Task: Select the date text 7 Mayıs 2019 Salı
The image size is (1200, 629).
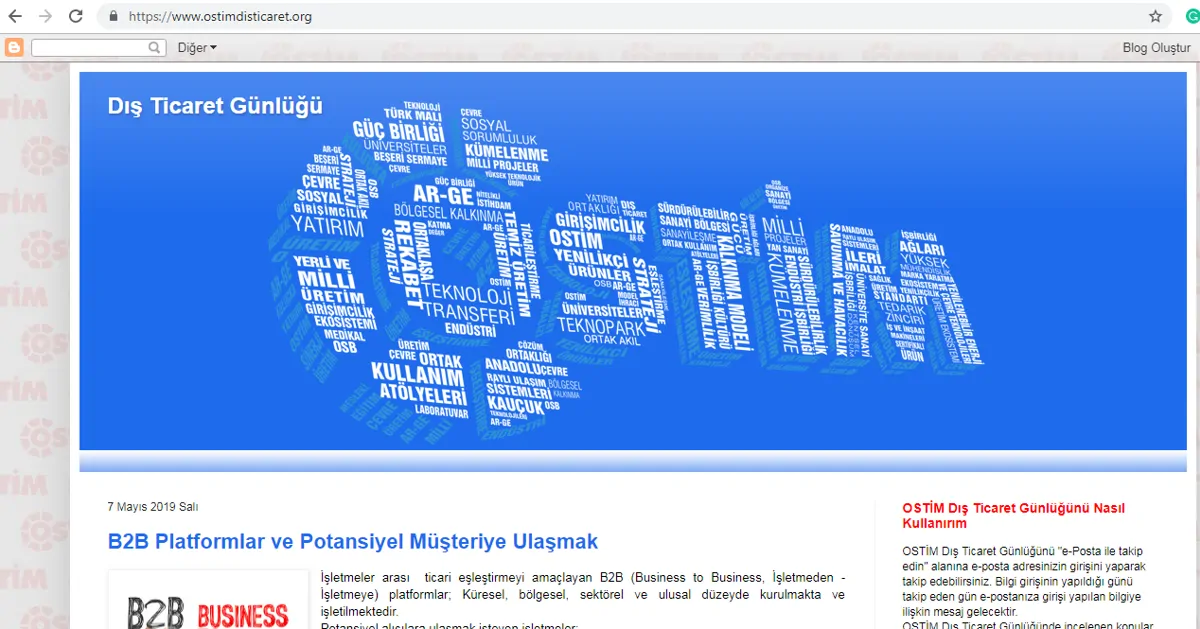Action: click(x=152, y=507)
